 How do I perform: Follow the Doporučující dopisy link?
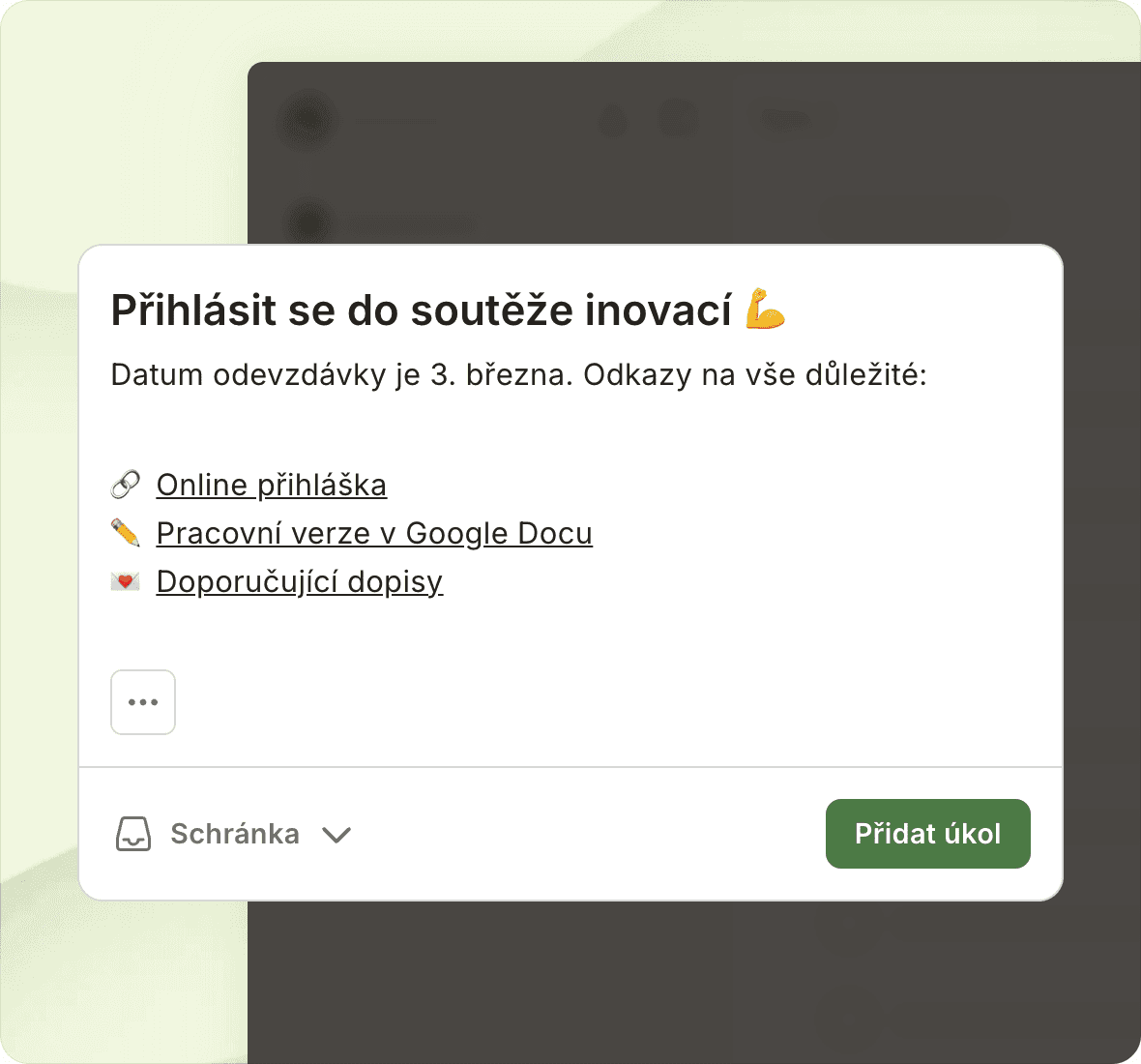pos(300,581)
